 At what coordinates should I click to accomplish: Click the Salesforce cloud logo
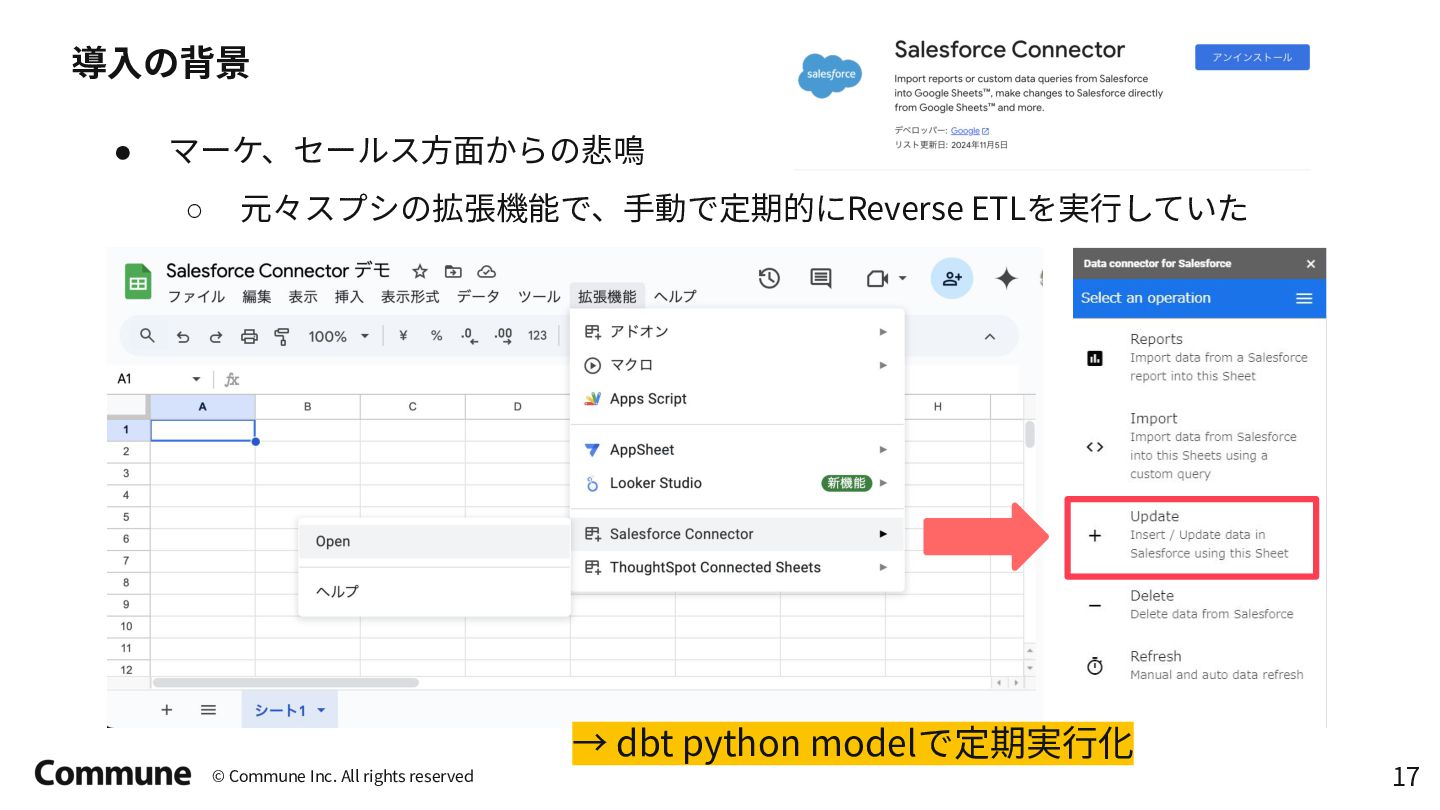coord(830,75)
